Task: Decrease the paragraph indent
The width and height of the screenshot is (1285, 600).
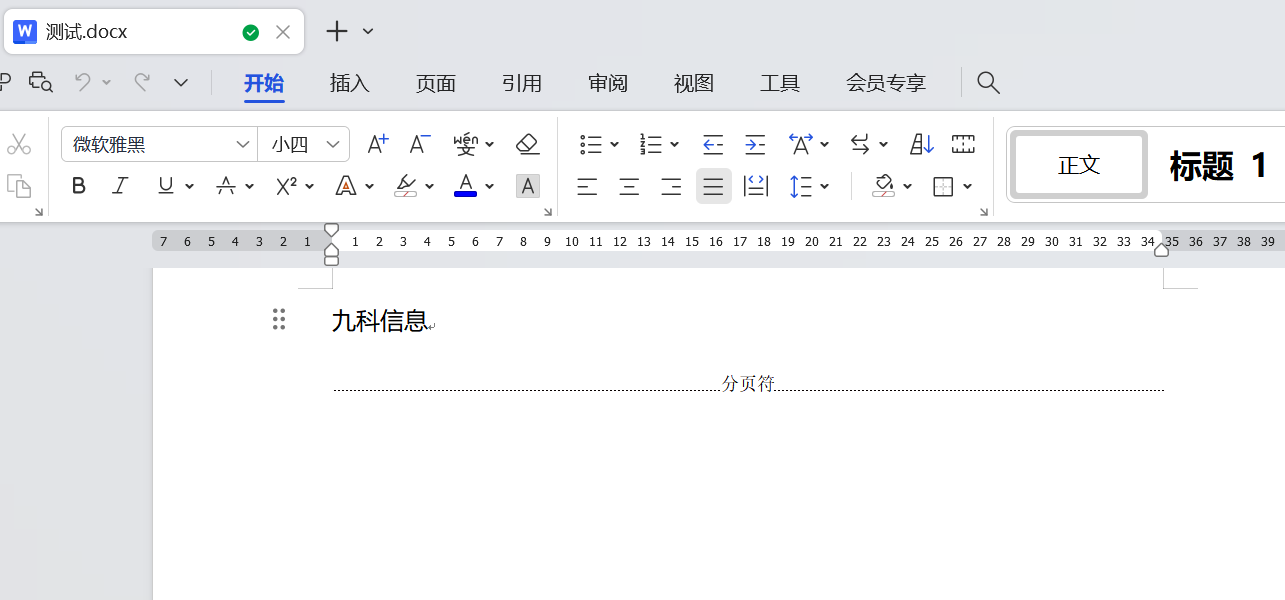Action: 713,144
